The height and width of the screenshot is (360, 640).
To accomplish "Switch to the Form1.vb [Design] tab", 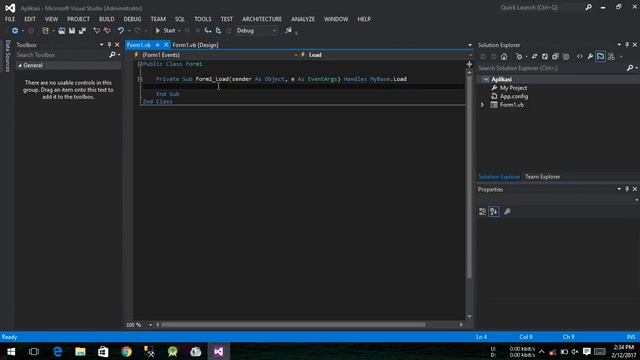I will coord(196,45).
